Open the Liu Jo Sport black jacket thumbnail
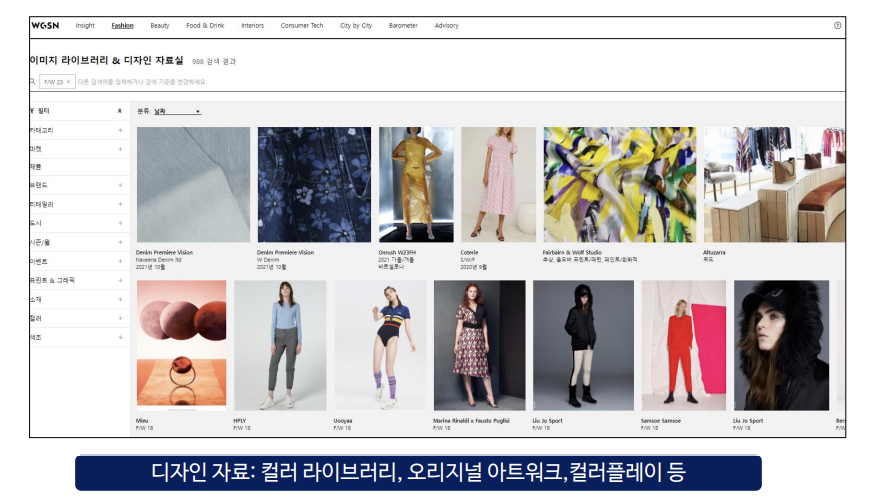Viewport: 889px width, 503px height. click(583, 345)
